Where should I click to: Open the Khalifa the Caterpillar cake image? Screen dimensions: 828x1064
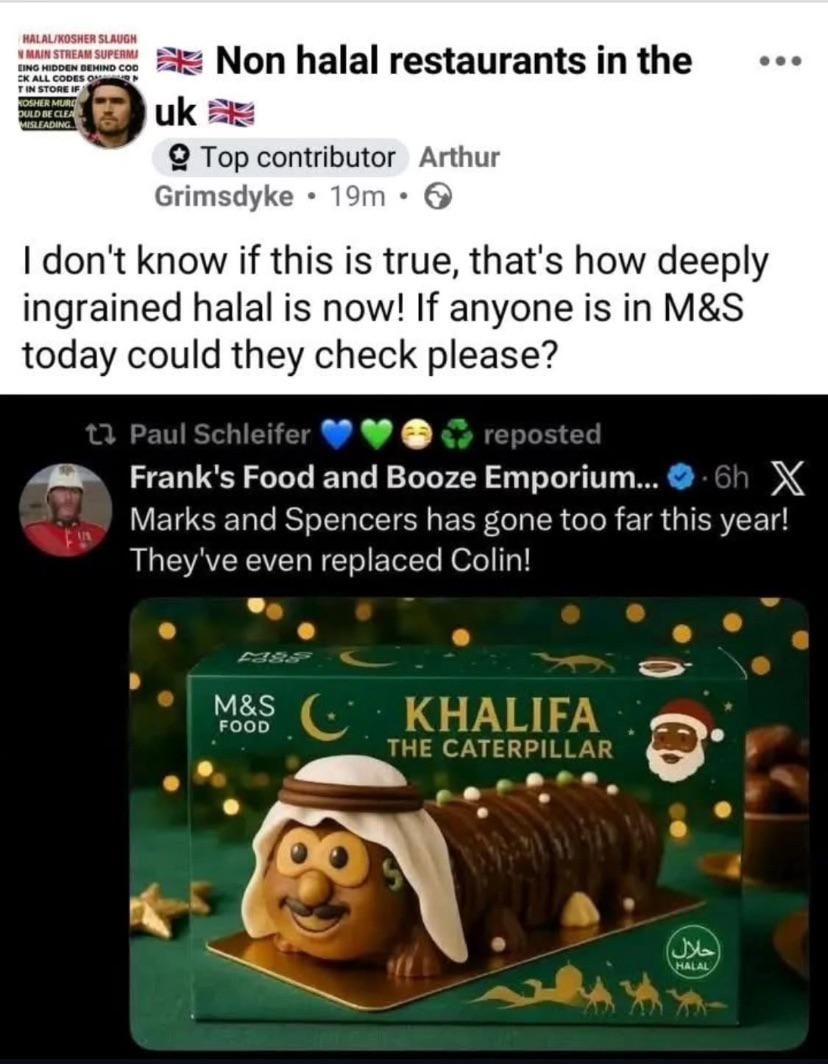point(470,820)
